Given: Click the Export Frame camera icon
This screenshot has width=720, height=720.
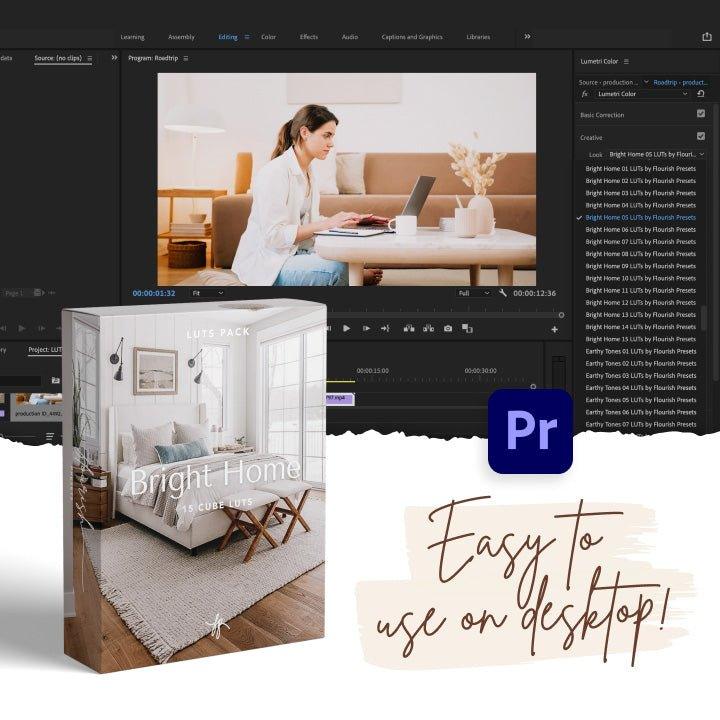Looking at the screenshot, I should click(x=447, y=328).
